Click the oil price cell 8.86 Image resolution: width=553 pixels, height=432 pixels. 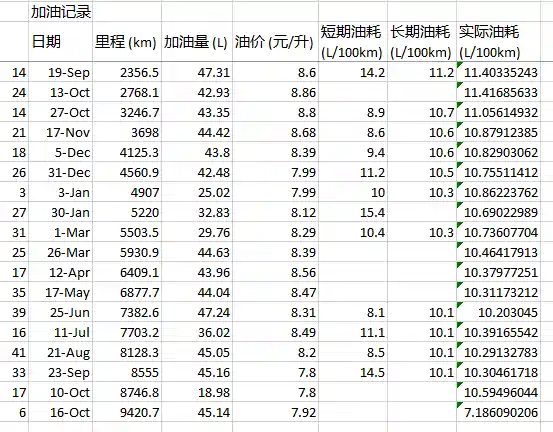click(x=275, y=92)
